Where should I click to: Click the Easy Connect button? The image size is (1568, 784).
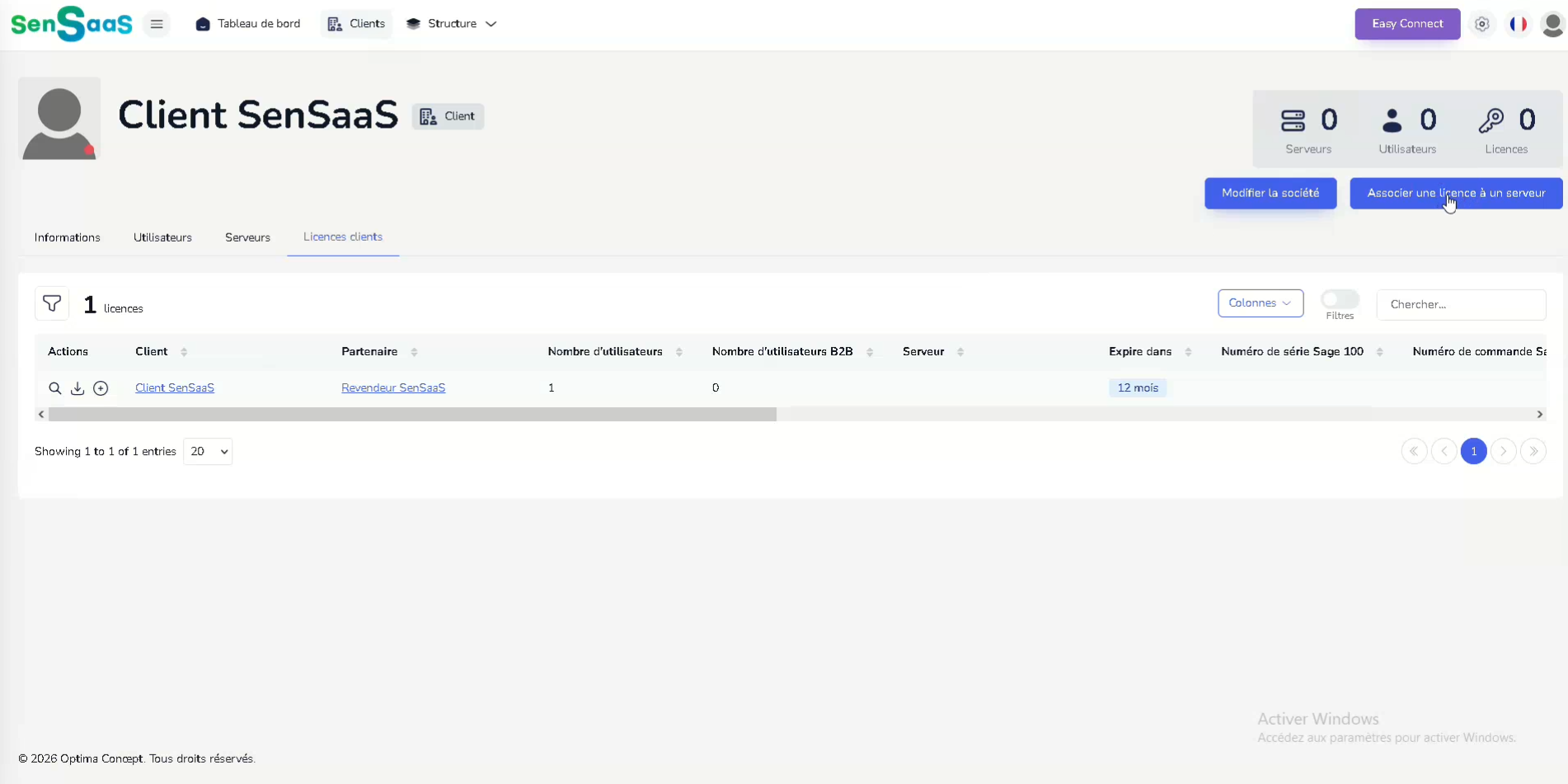click(1407, 24)
